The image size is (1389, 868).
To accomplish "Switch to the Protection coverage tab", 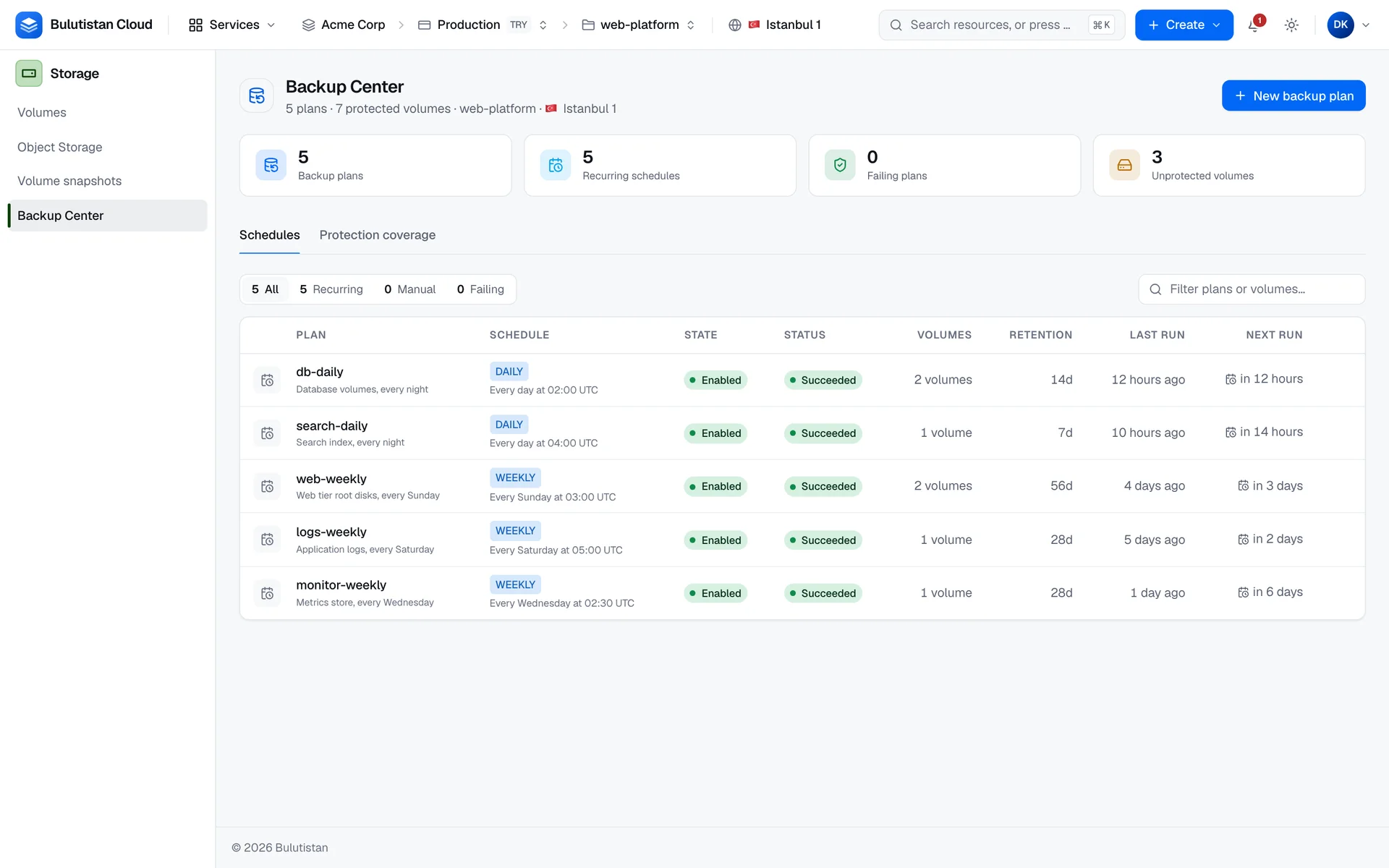I will (x=378, y=235).
